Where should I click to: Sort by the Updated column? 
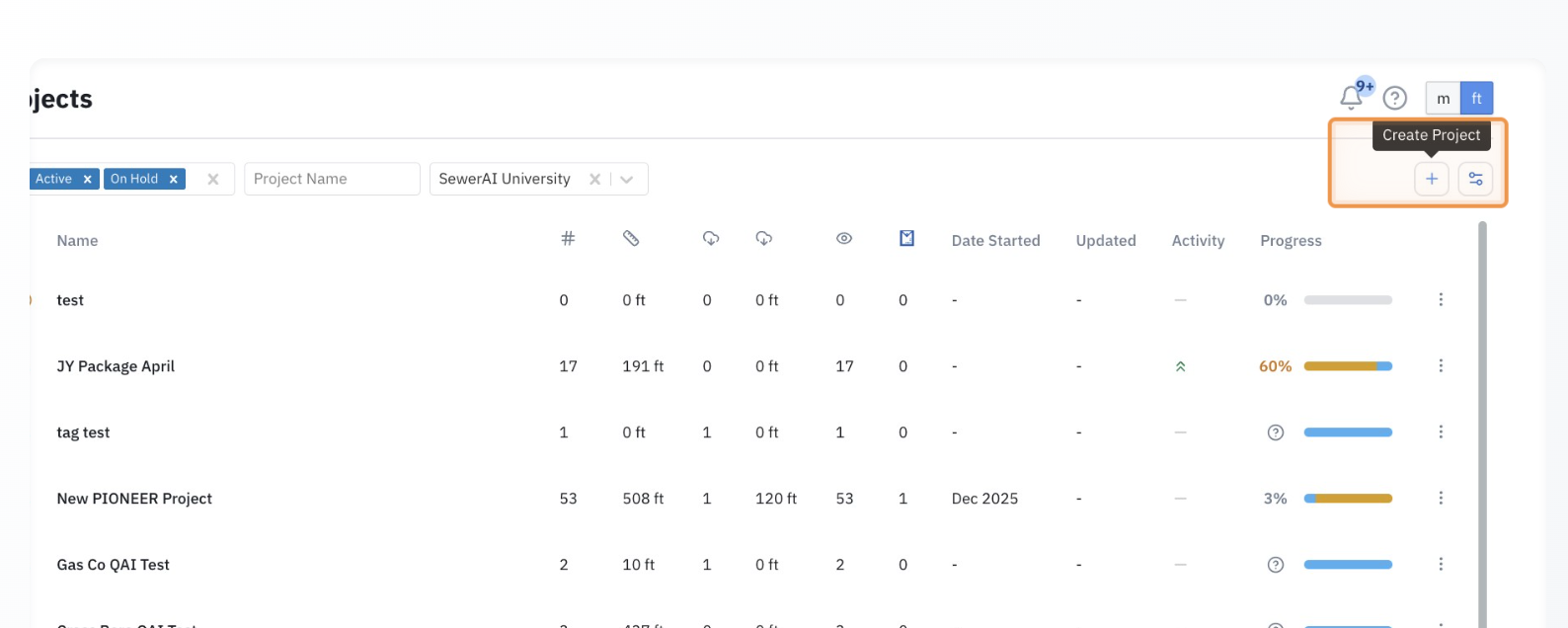coord(1106,240)
